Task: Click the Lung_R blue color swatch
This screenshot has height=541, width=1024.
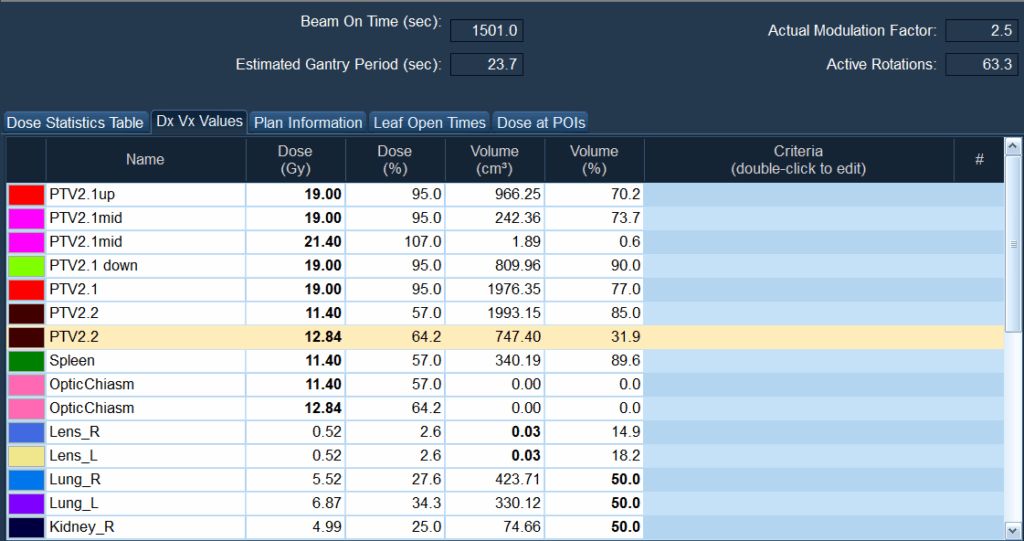Action: pyautogui.click(x=26, y=480)
